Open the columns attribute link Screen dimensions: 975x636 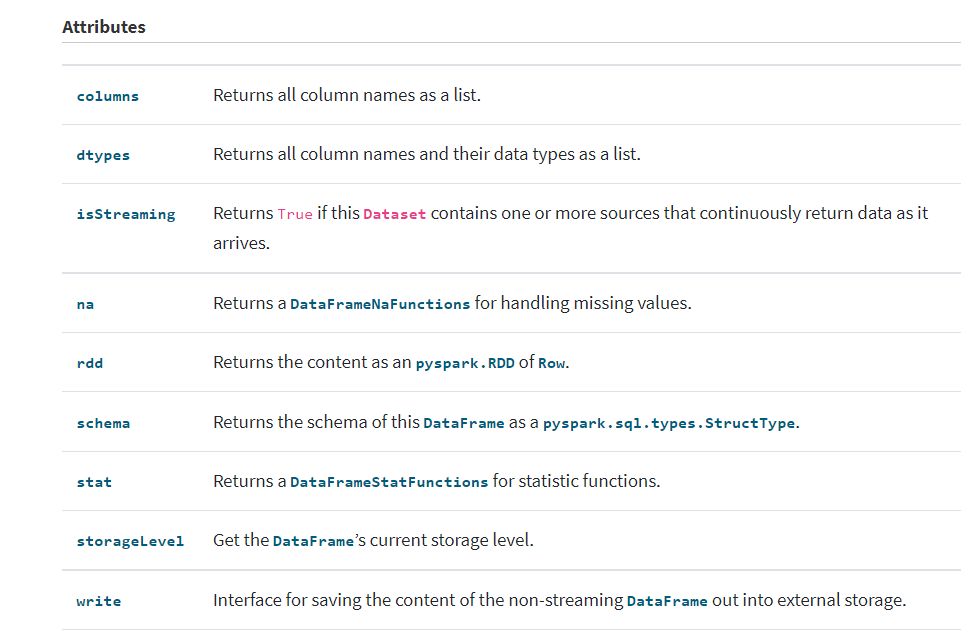click(x=108, y=96)
